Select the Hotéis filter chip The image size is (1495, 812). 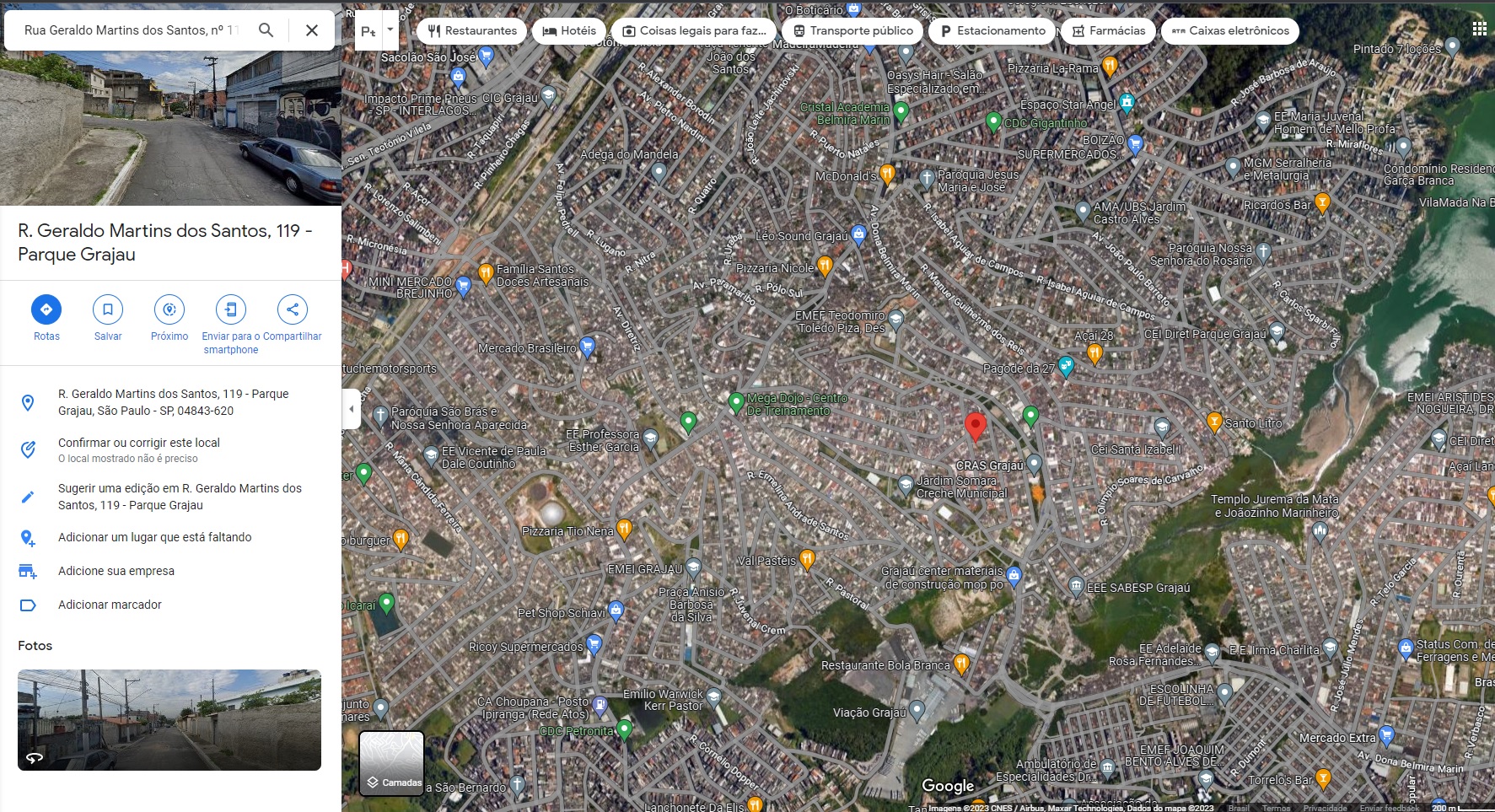[569, 31]
